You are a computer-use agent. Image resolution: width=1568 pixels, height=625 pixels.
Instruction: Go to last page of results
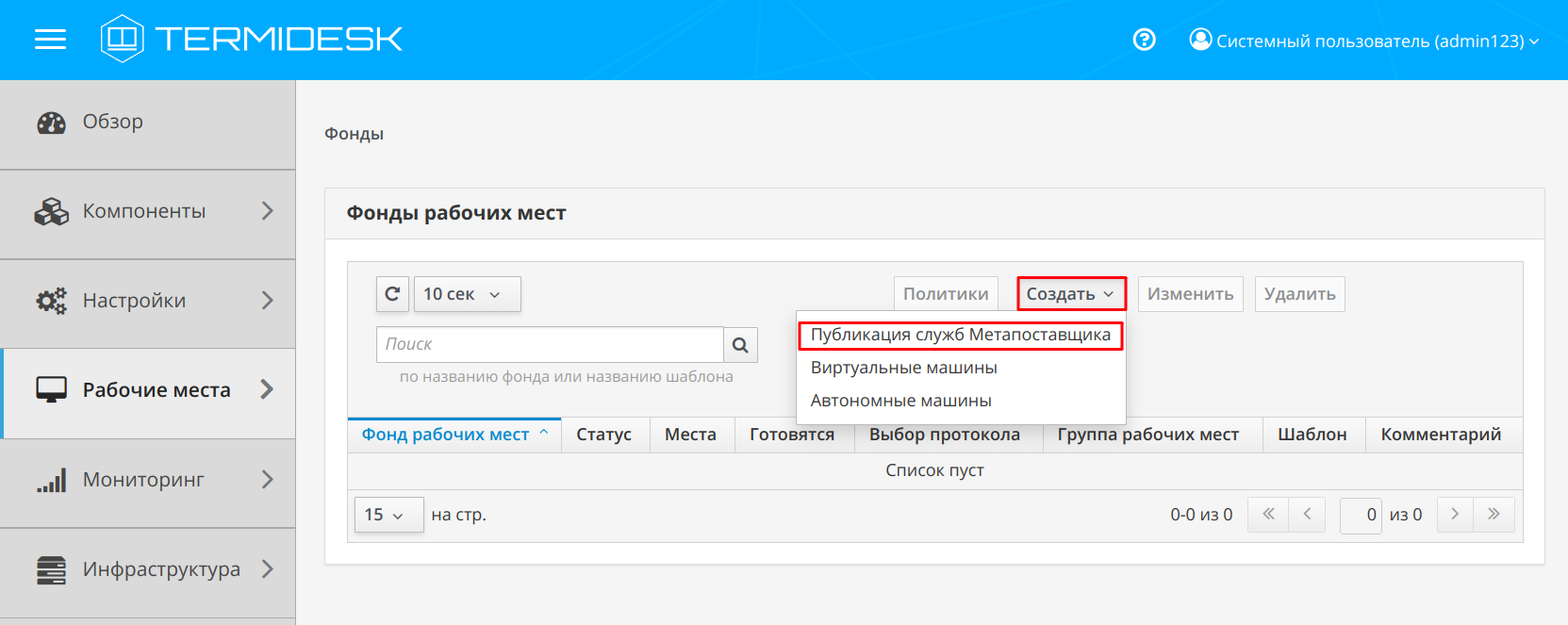click(1494, 515)
